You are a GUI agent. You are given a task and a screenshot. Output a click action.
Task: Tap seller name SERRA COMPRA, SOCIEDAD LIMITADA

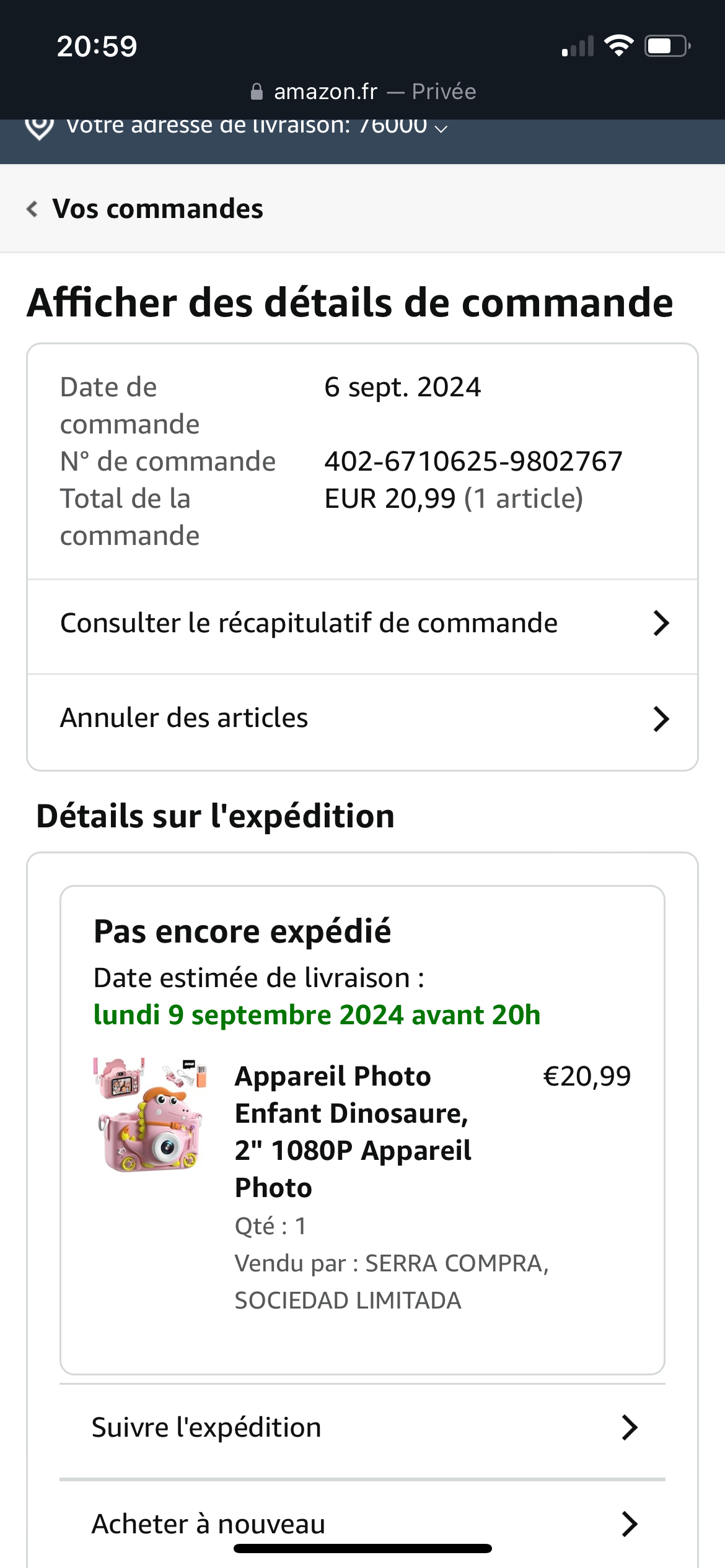[392, 1281]
